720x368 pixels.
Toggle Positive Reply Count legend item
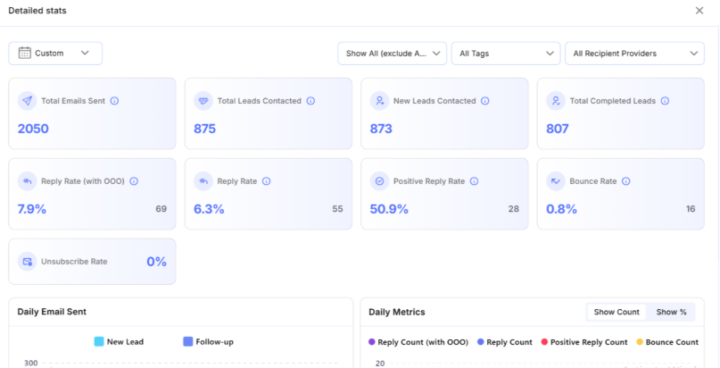click(x=584, y=342)
